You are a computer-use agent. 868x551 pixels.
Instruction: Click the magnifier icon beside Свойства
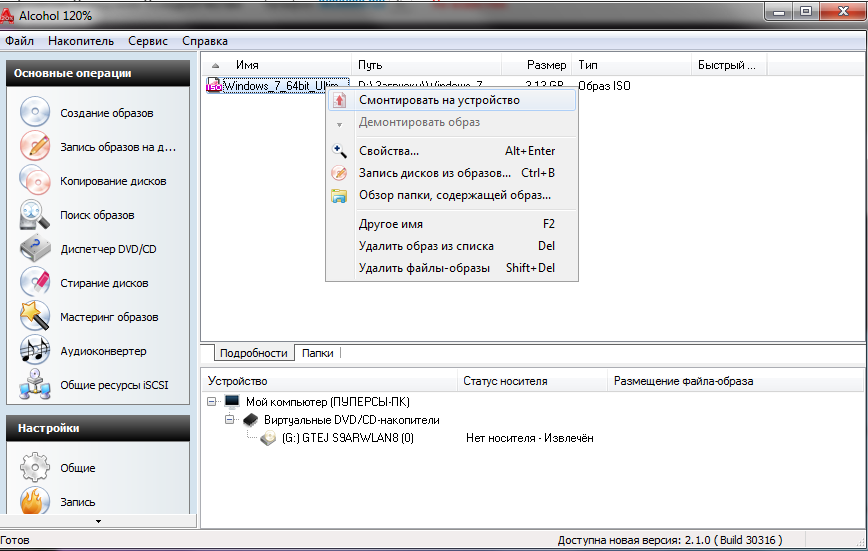point(339,151)
